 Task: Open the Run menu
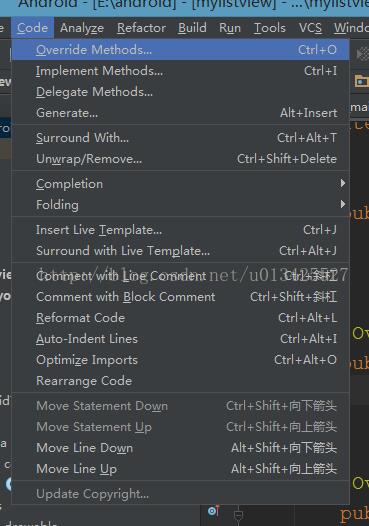[x=230, y=28]
